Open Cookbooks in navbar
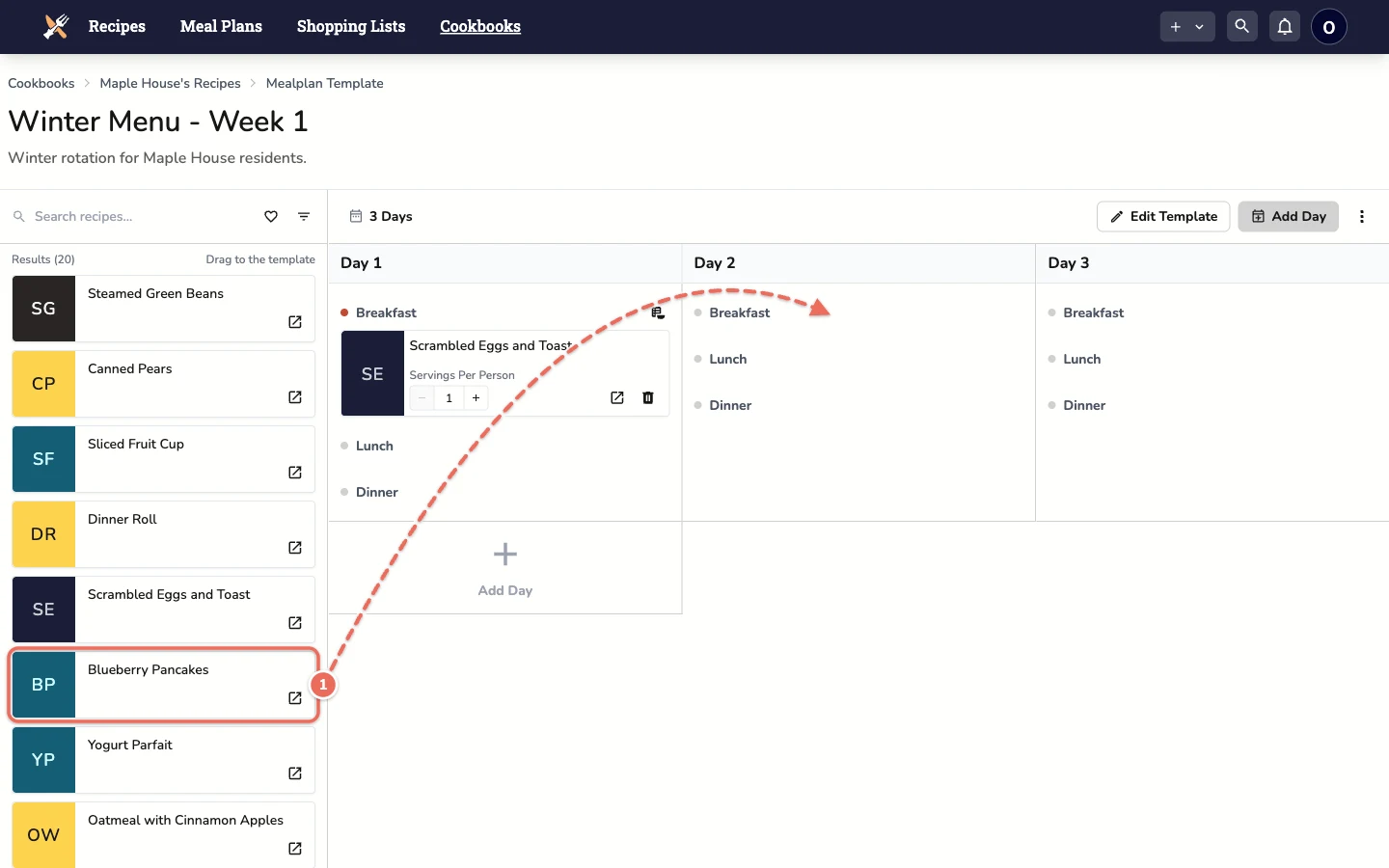Image resolution: width=1389 pixels, height=868 pixels. 480,26
